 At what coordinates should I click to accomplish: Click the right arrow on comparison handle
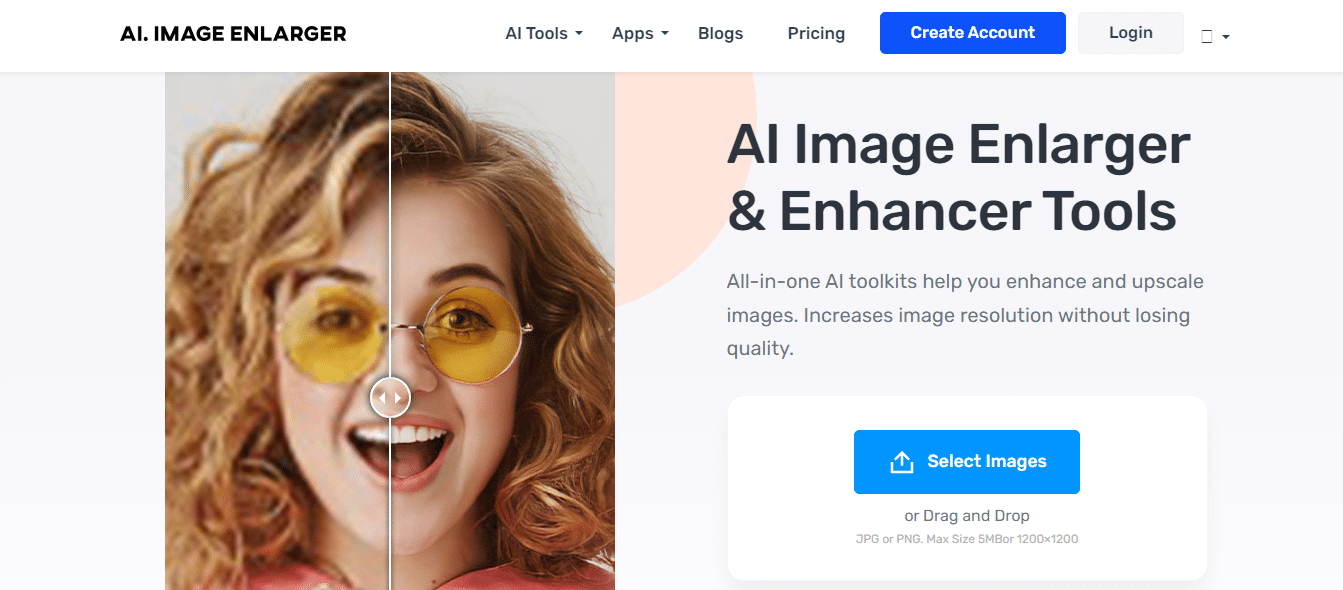(x=398, y=398)
